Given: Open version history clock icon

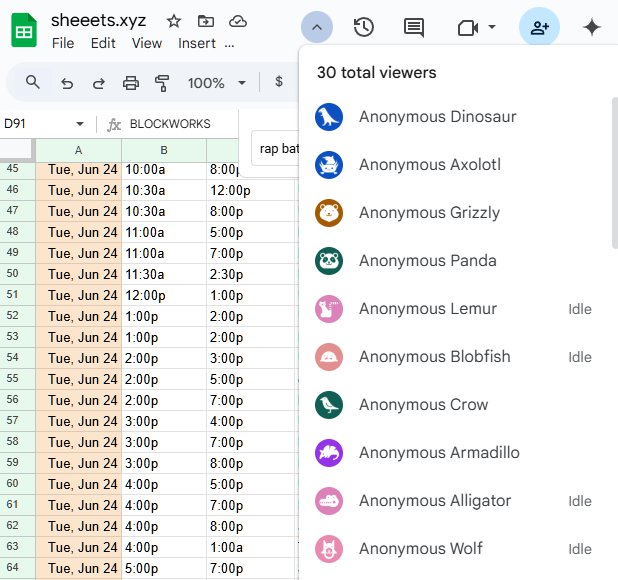Looking at the screenshot, I should coord(363,27).
